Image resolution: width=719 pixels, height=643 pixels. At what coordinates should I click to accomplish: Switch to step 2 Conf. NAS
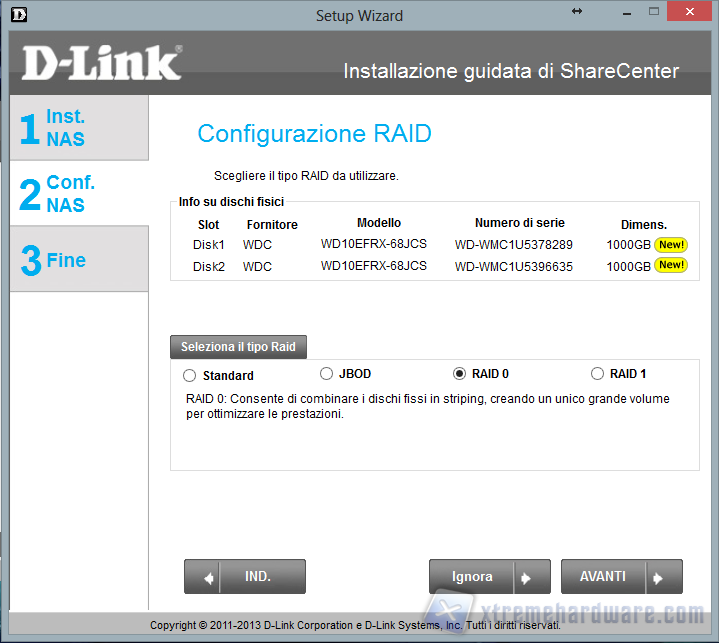(x=78, y=193)
